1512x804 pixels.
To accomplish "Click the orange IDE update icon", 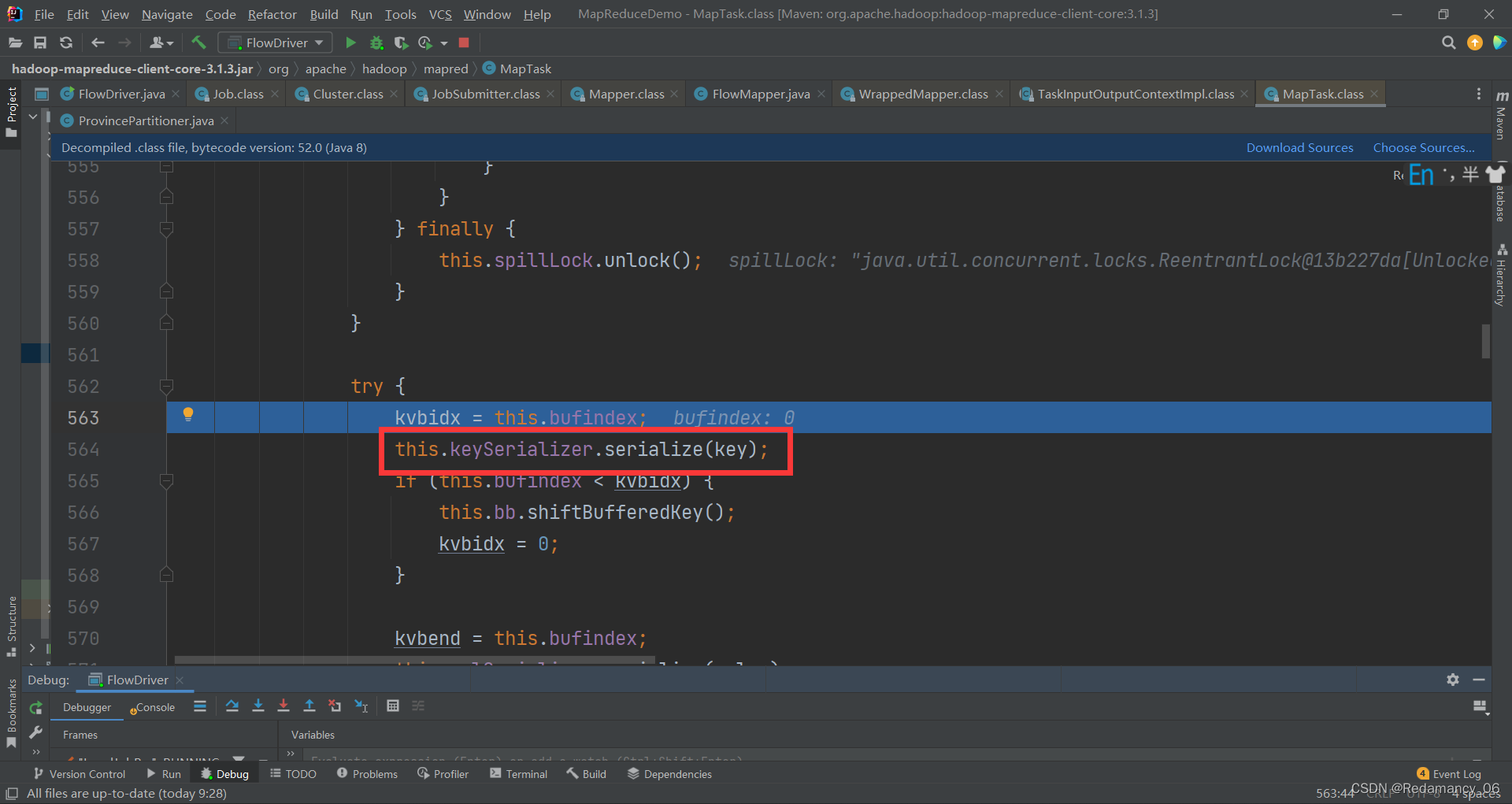I will click(1474, 43).
